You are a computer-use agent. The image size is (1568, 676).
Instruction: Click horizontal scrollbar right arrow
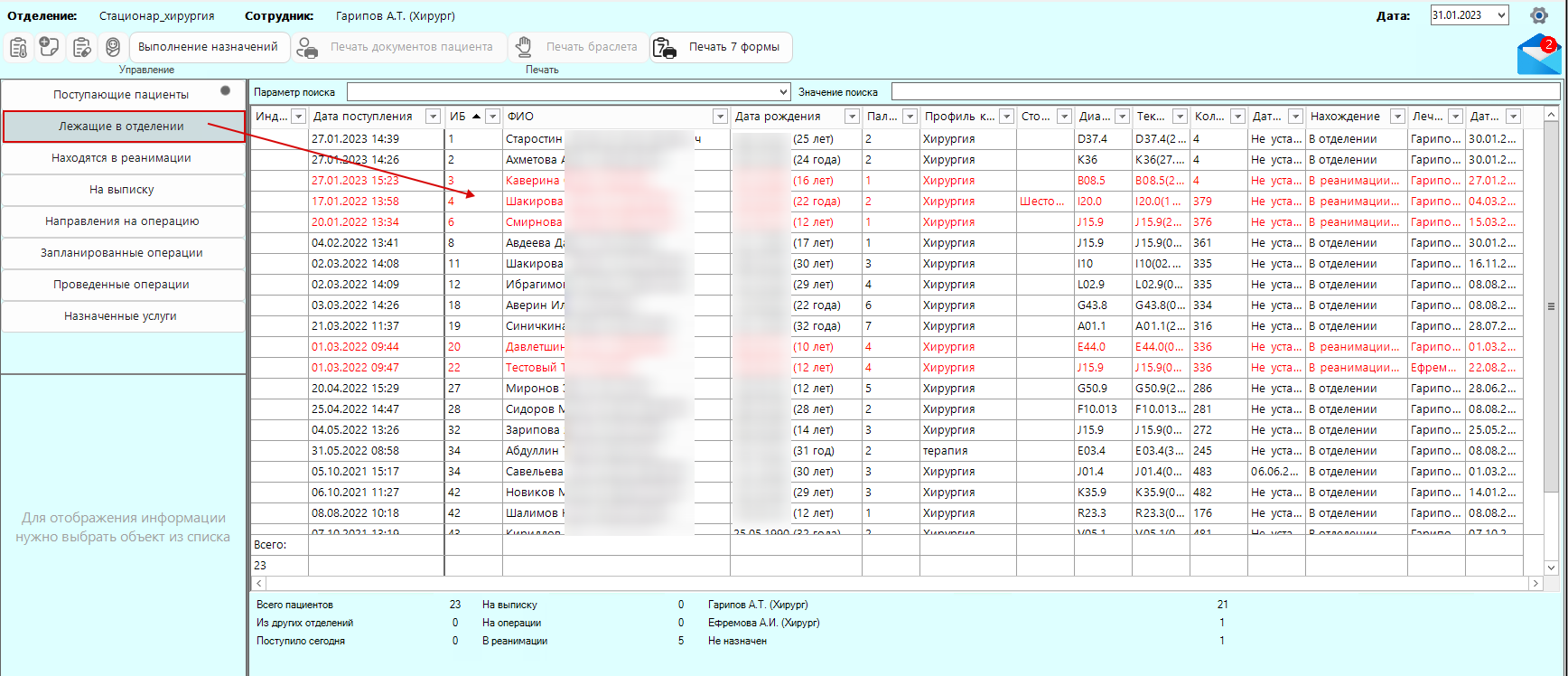click(1535, 584)
